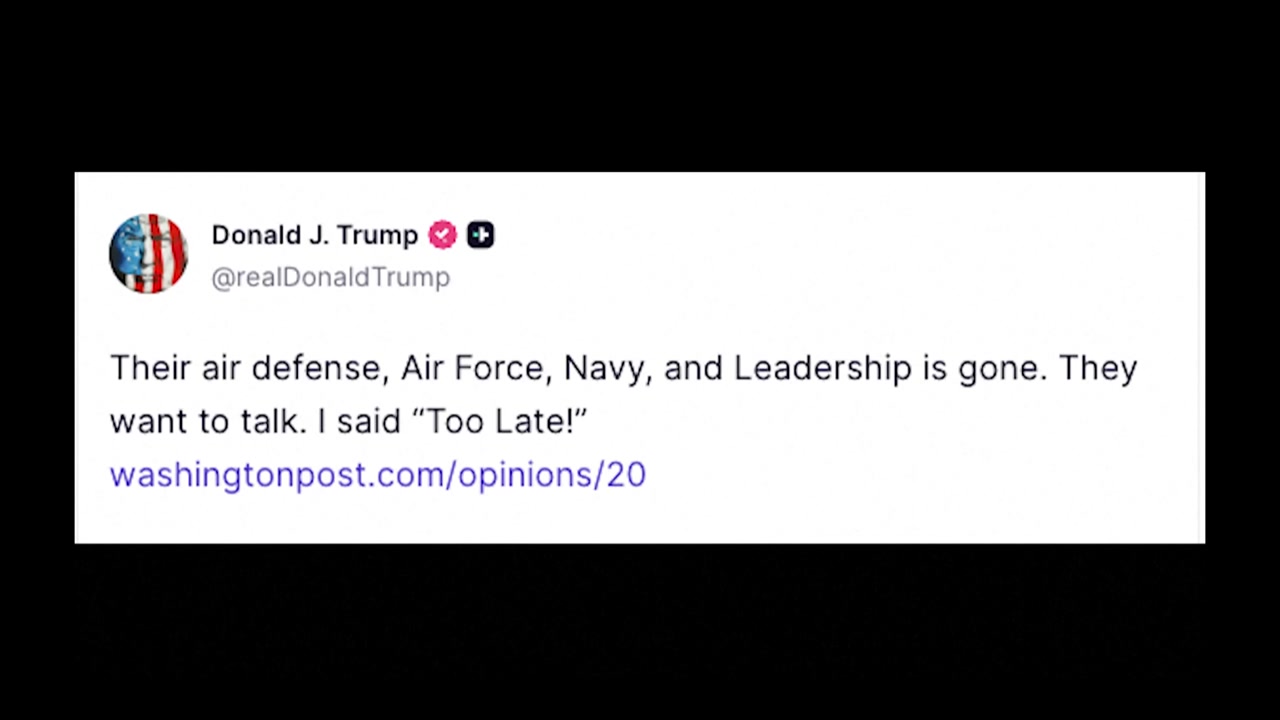Viewport: 1280px width, 720px height.
Task: Open the Donald J. Trump display name
Action: coord(314,235)
